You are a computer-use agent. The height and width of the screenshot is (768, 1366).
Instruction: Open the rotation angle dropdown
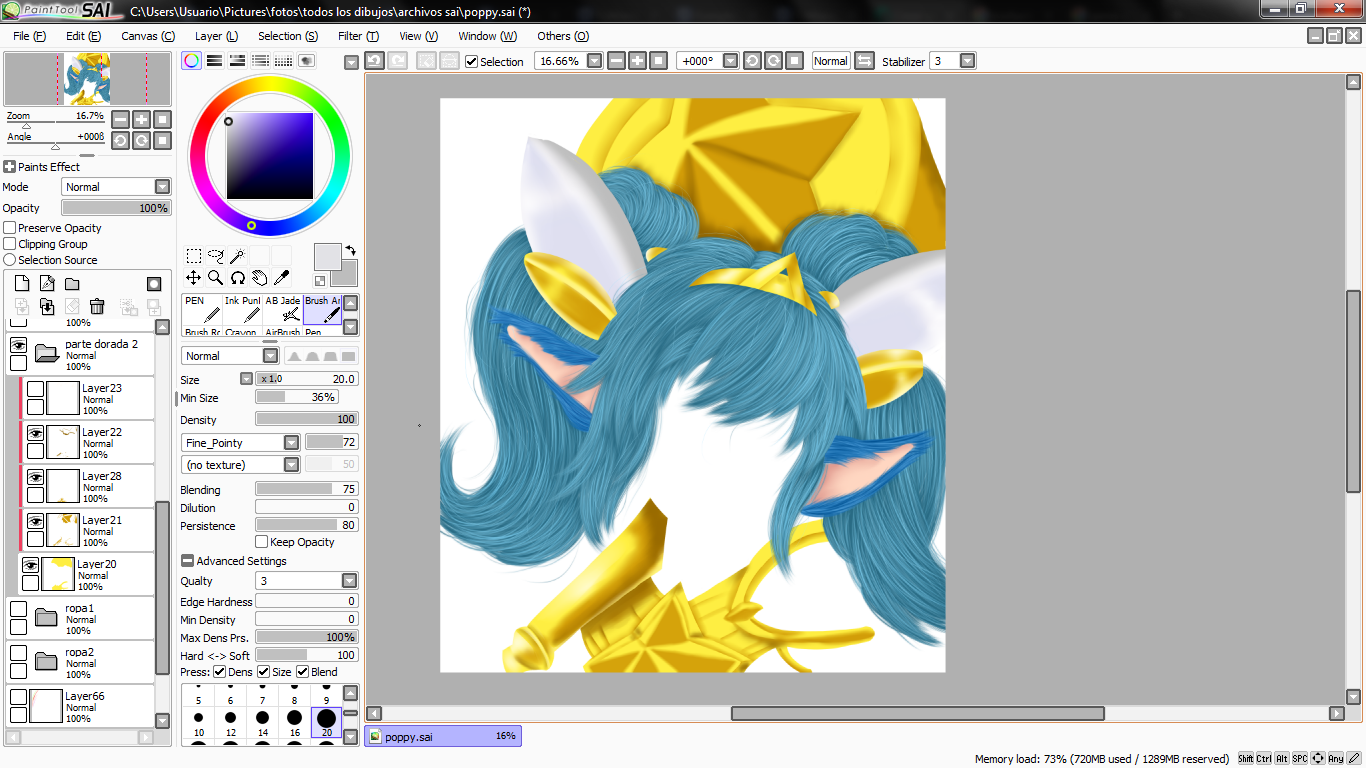[731, 61]
